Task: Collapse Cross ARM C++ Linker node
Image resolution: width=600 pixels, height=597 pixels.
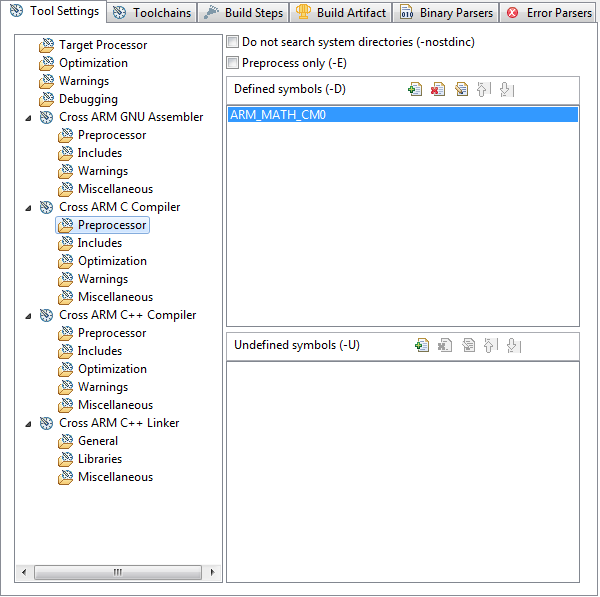Action: (28, 424)
